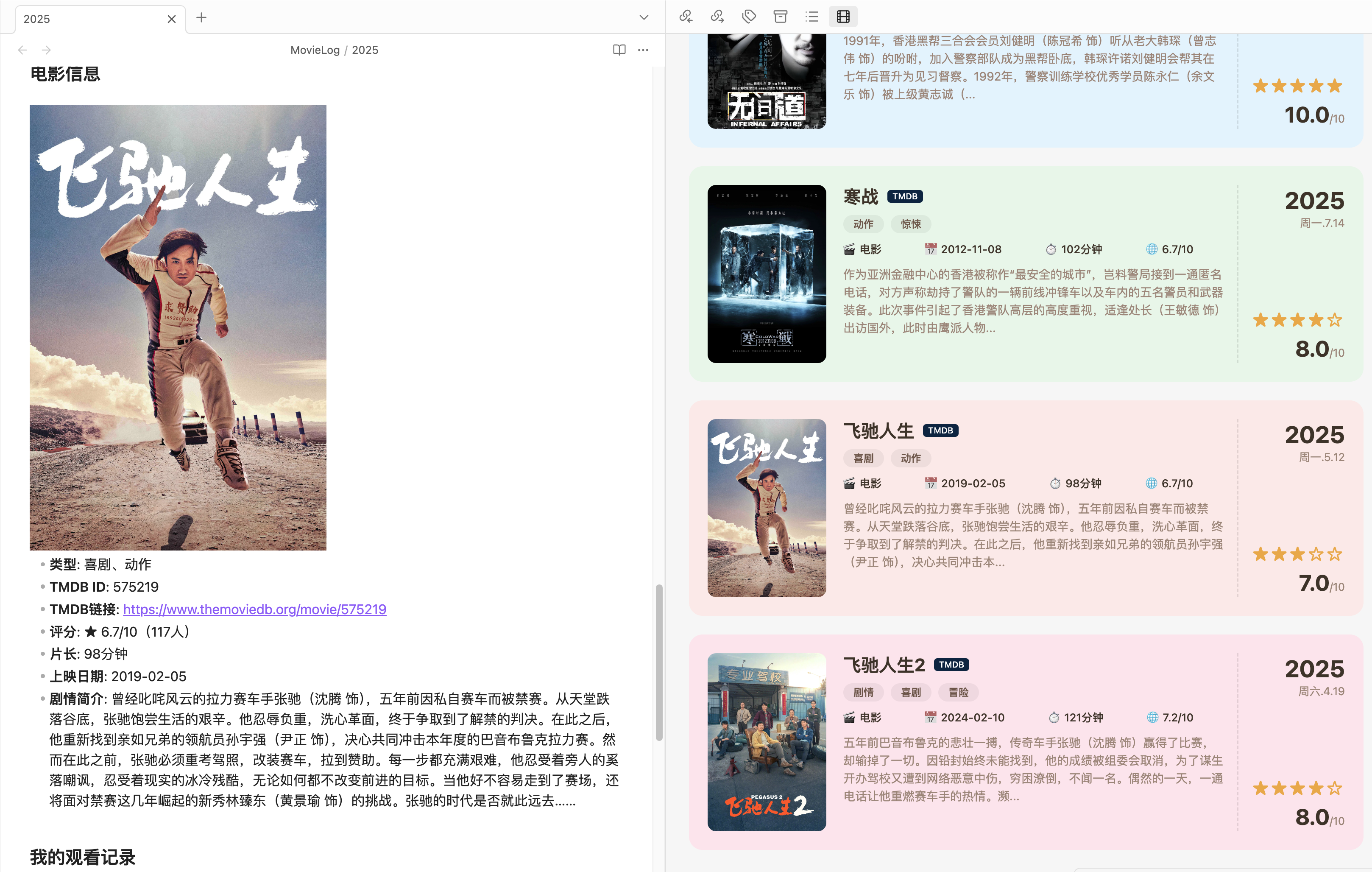Screen dimensions: 1372x872
Task: Select the 动作 tag on 飞驰人生 card
Action: coord(910,458)
